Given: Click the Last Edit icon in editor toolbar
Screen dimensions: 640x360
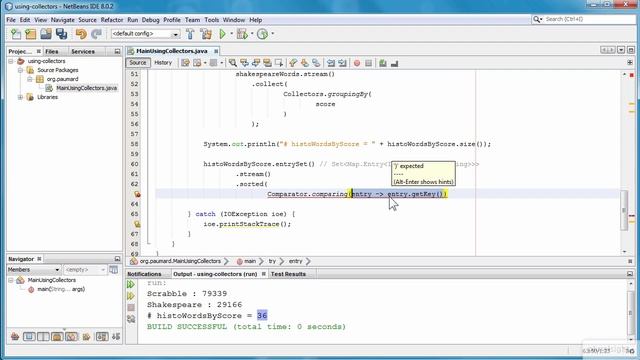Looking at the screenshot, I should point(186,63).
